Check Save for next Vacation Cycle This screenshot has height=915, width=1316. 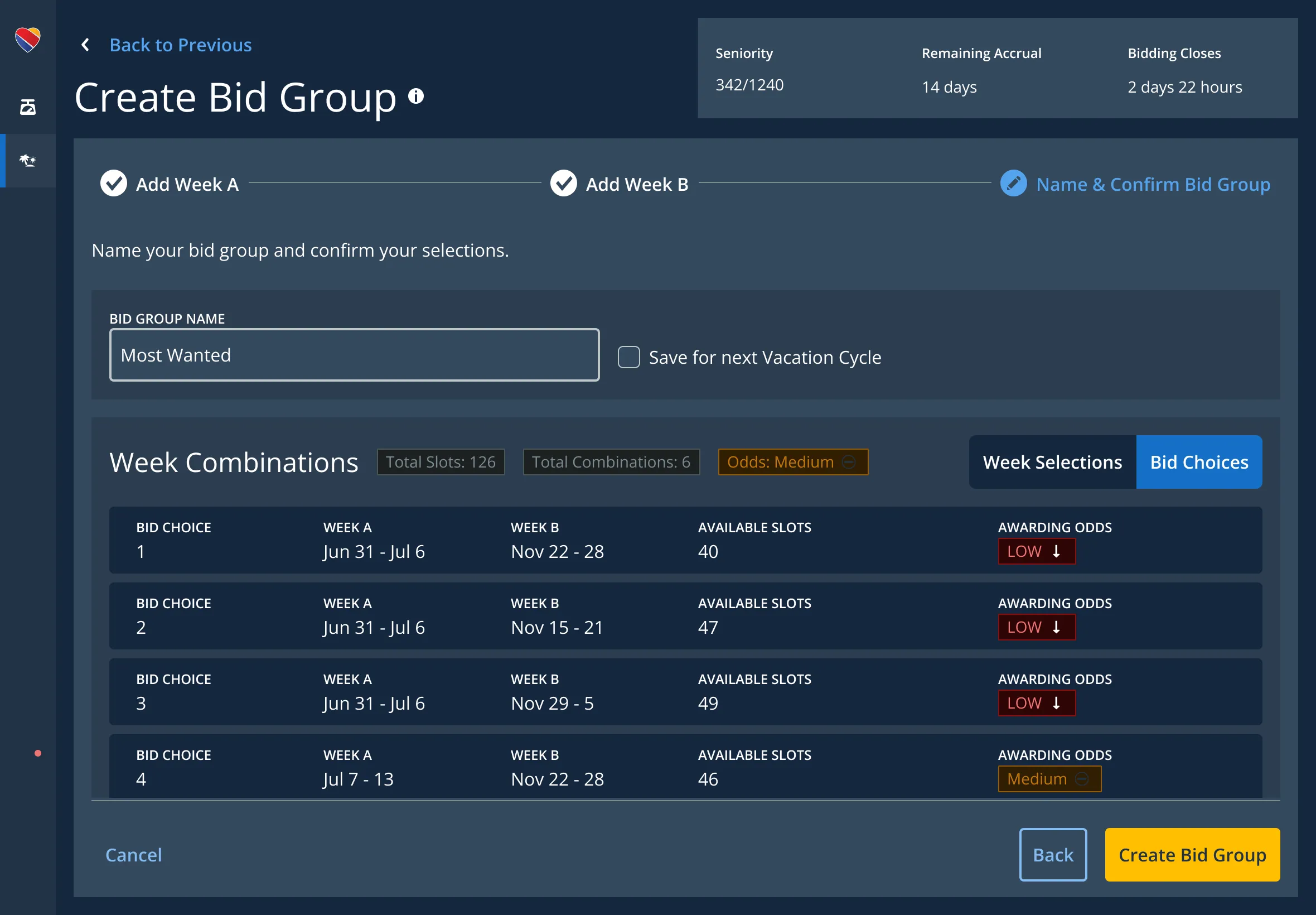(x=629, y=357)
